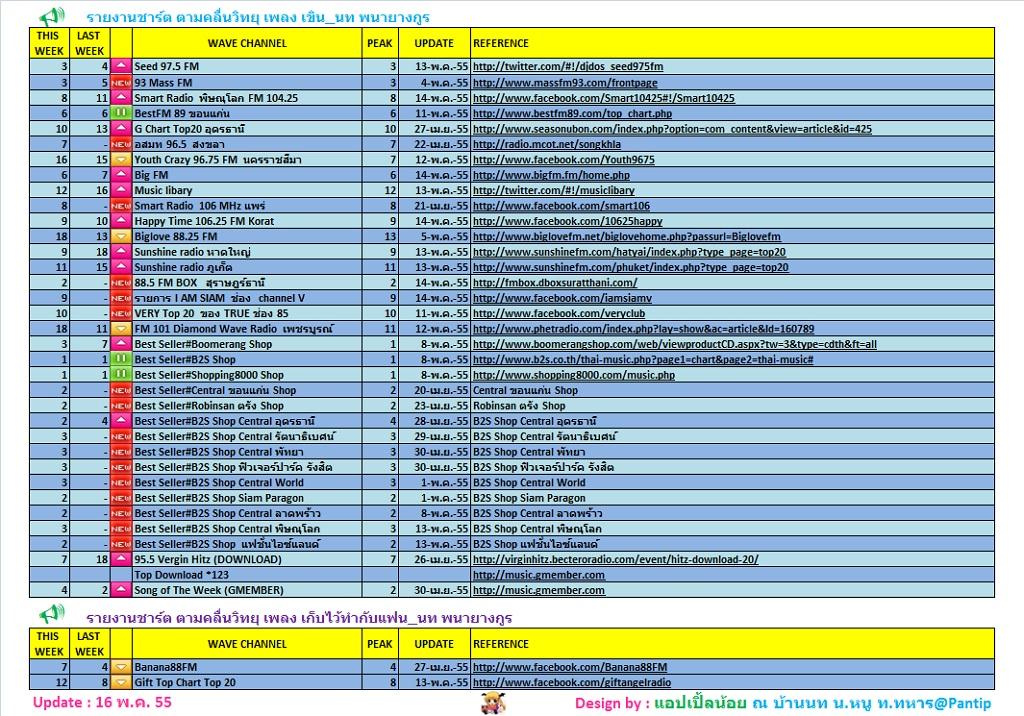This screenshot has height=716, width=1024.
Task: Open the facebook.com/10625happy link
Action: (568, 221)
